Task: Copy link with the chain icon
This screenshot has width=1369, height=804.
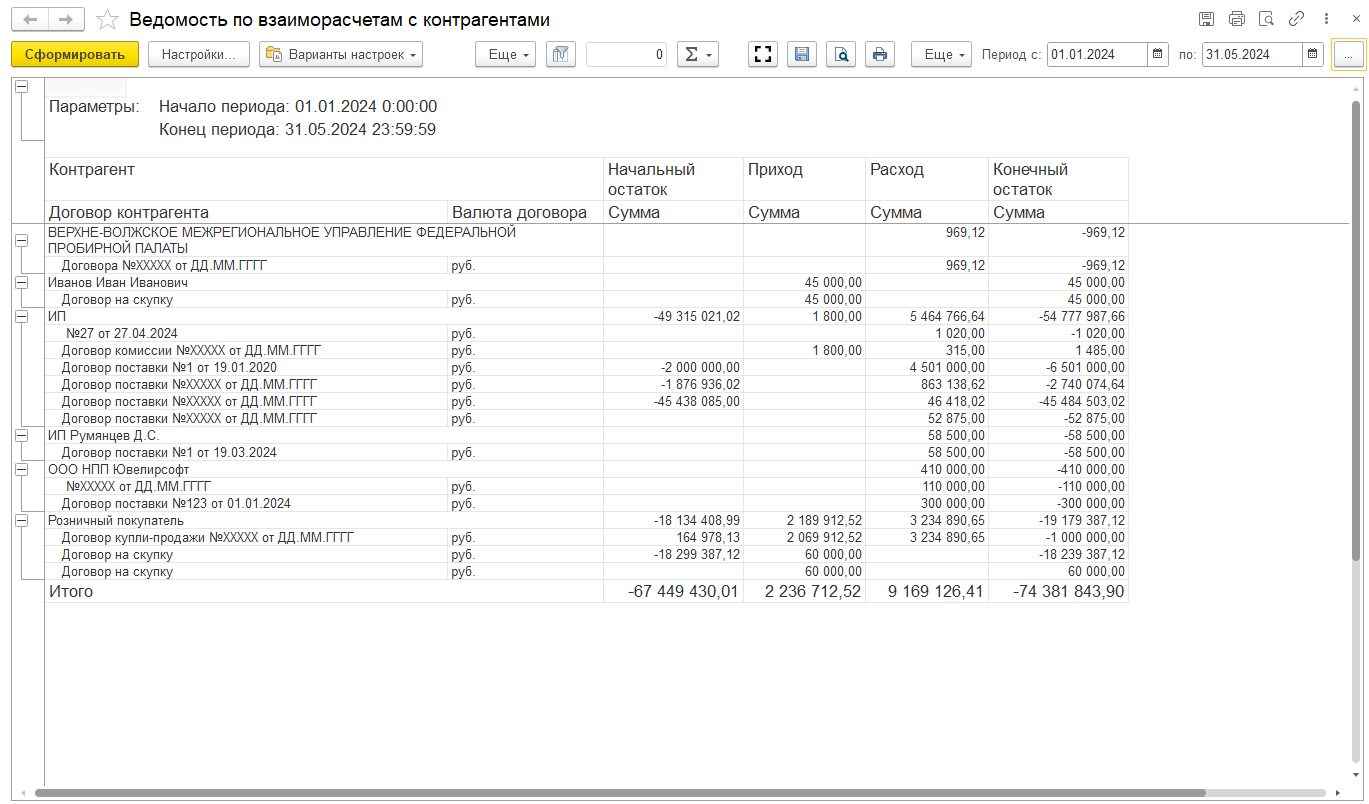Action: [x=1297, y=19]
